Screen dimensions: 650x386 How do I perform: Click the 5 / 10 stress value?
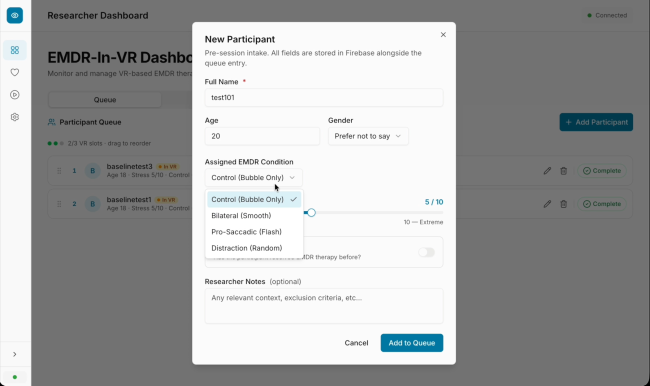click(434, 202)
